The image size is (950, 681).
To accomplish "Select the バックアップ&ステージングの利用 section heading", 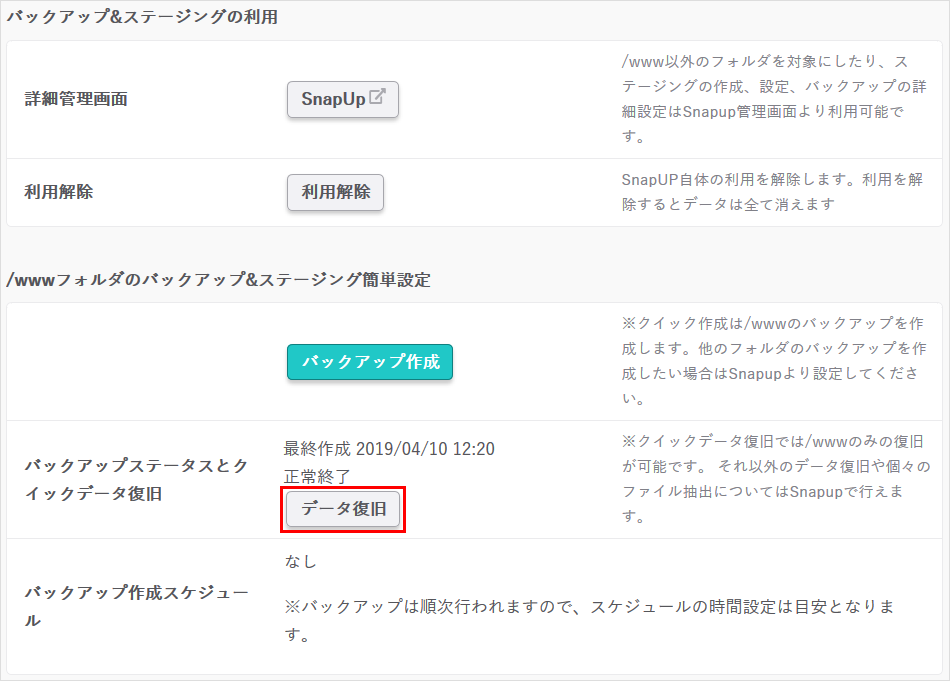I will coord(142,17).
